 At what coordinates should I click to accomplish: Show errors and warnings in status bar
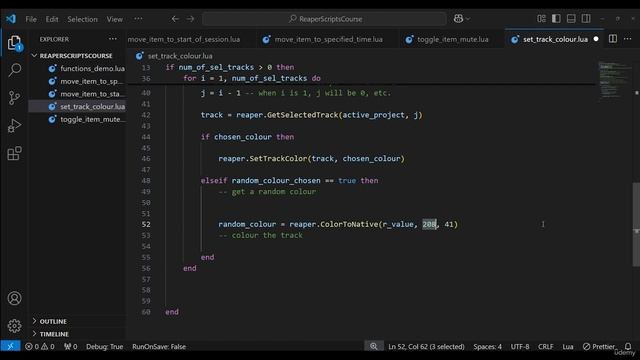40,347
